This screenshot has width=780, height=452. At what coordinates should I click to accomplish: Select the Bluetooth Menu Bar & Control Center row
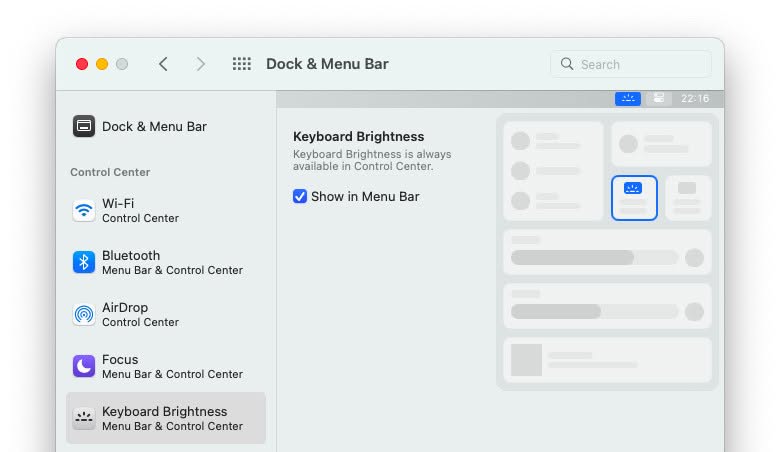[166, 262]
